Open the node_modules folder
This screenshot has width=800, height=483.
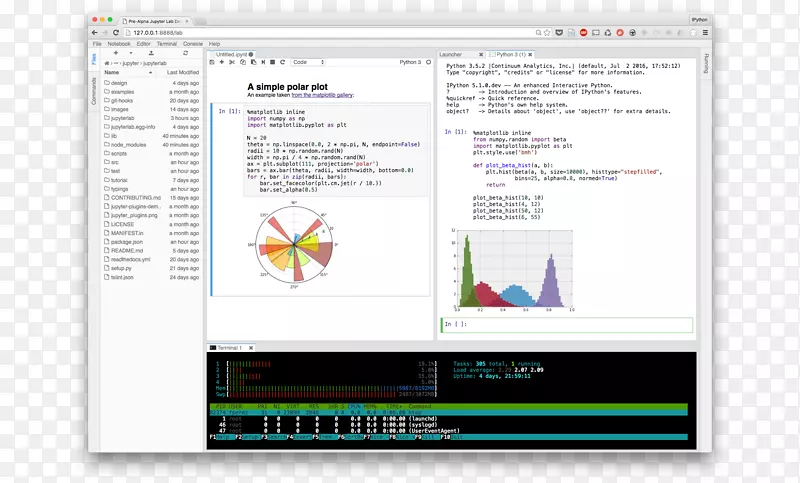click(152, 145)
